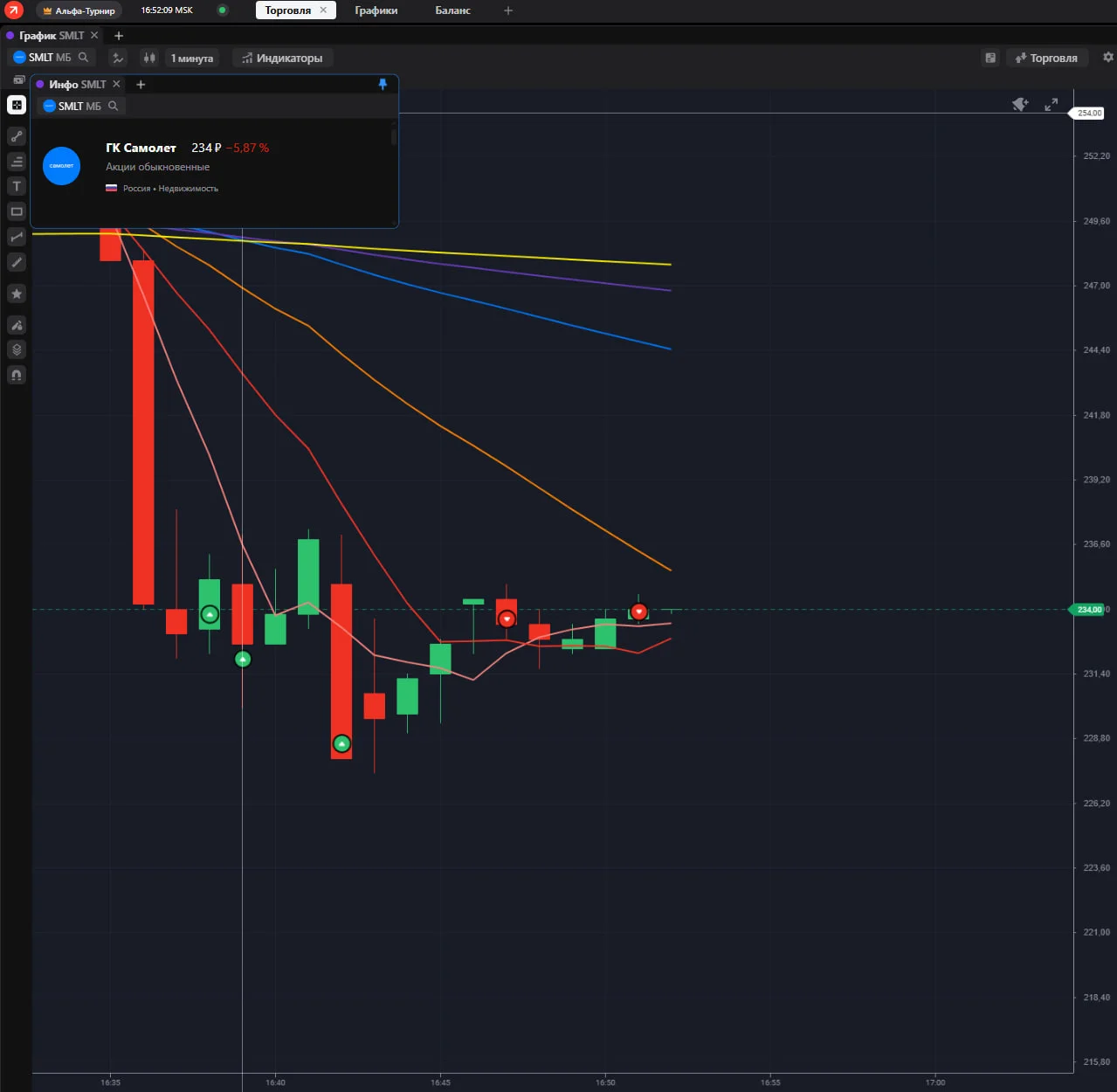Viewport: 1117px width, 1092px height.
Task: Switch to the Баланс tab
Action: 452,10
